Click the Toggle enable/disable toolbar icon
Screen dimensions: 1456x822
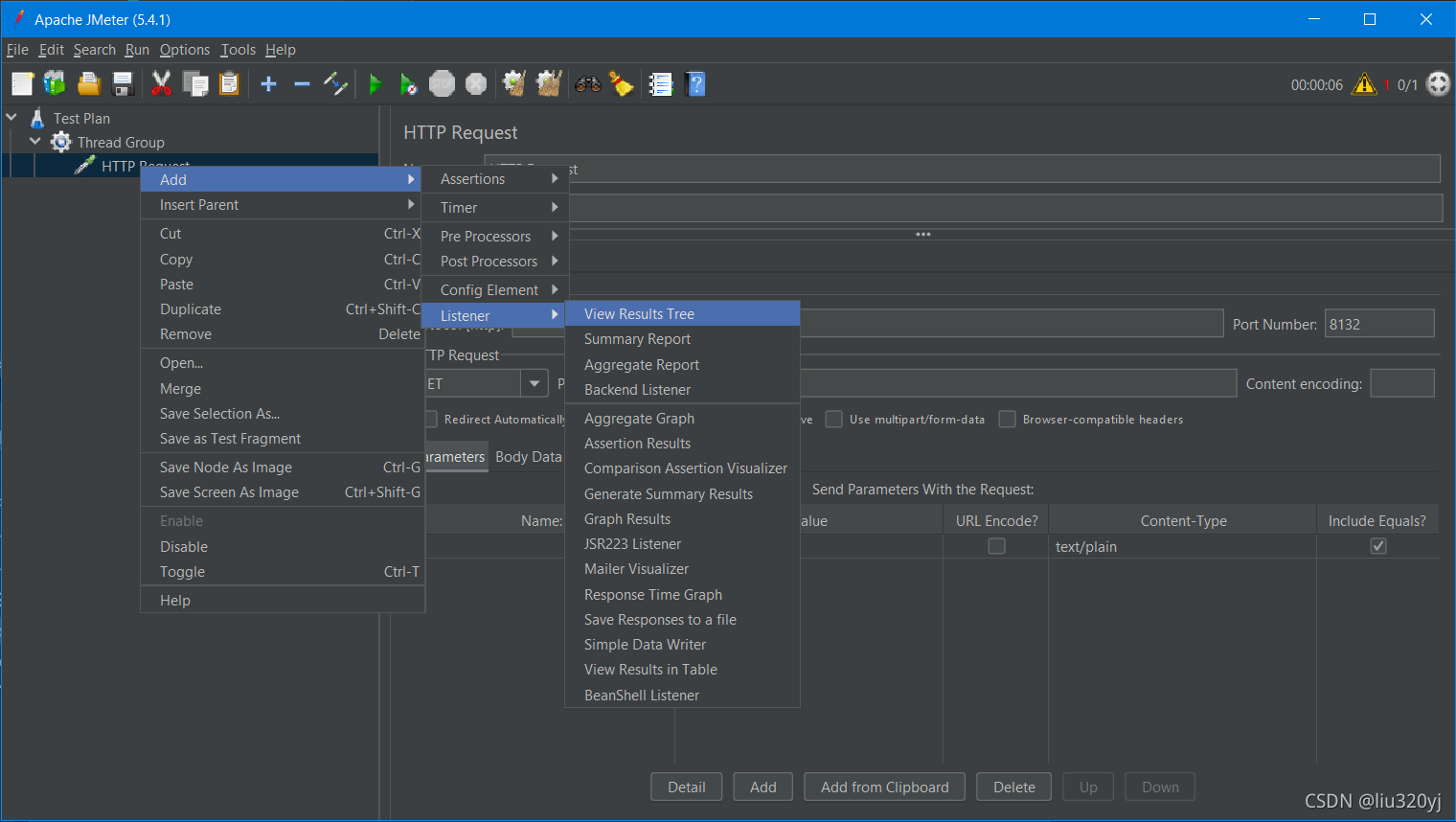click(x=335, y=84)
